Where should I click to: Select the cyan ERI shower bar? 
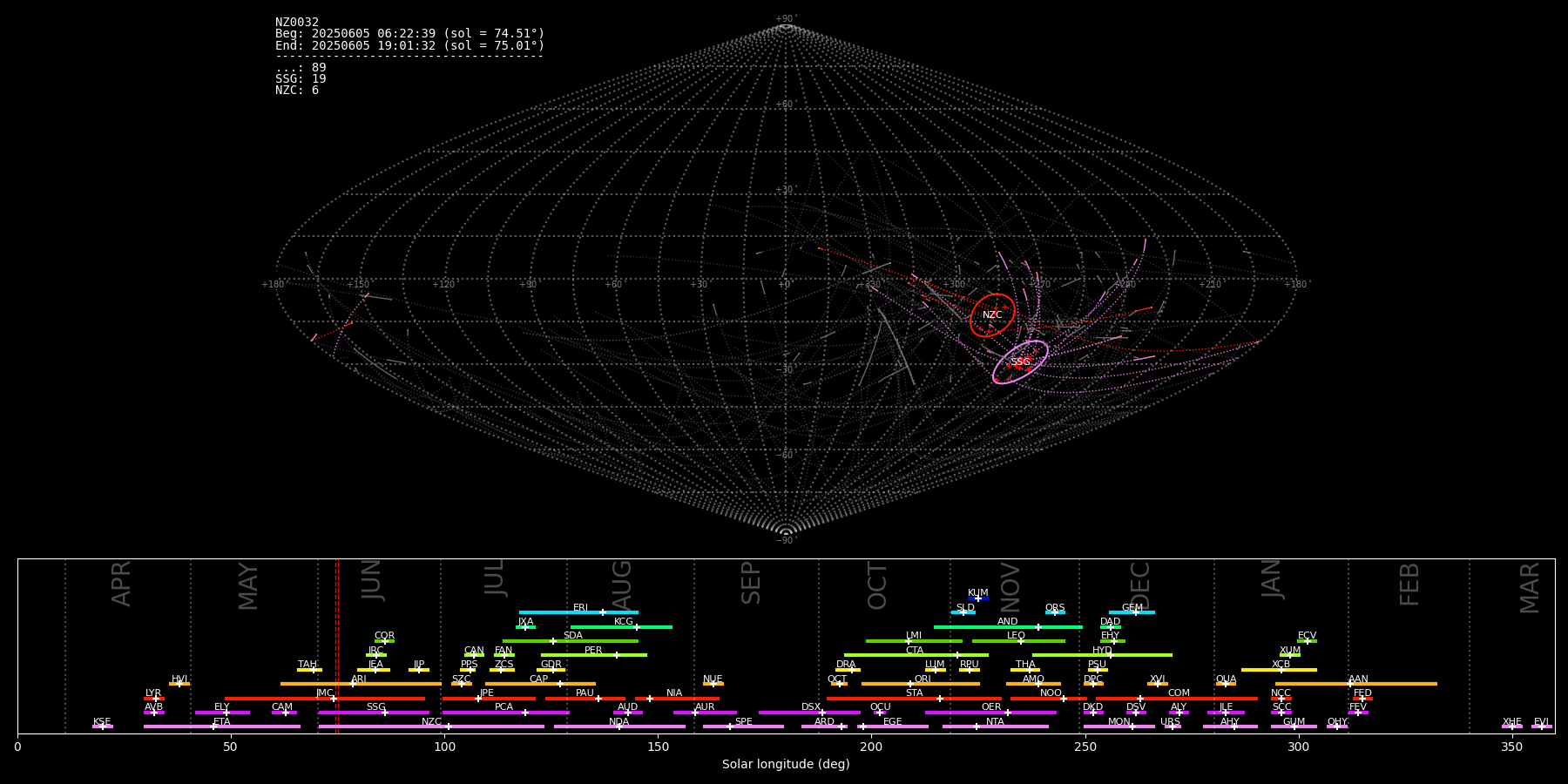[578, 612]
